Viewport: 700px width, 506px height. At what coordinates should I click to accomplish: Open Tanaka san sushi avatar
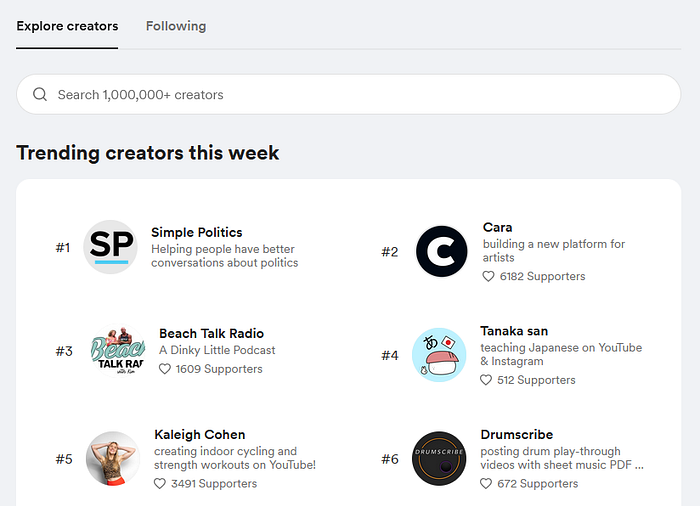click(x=439, y=355)
